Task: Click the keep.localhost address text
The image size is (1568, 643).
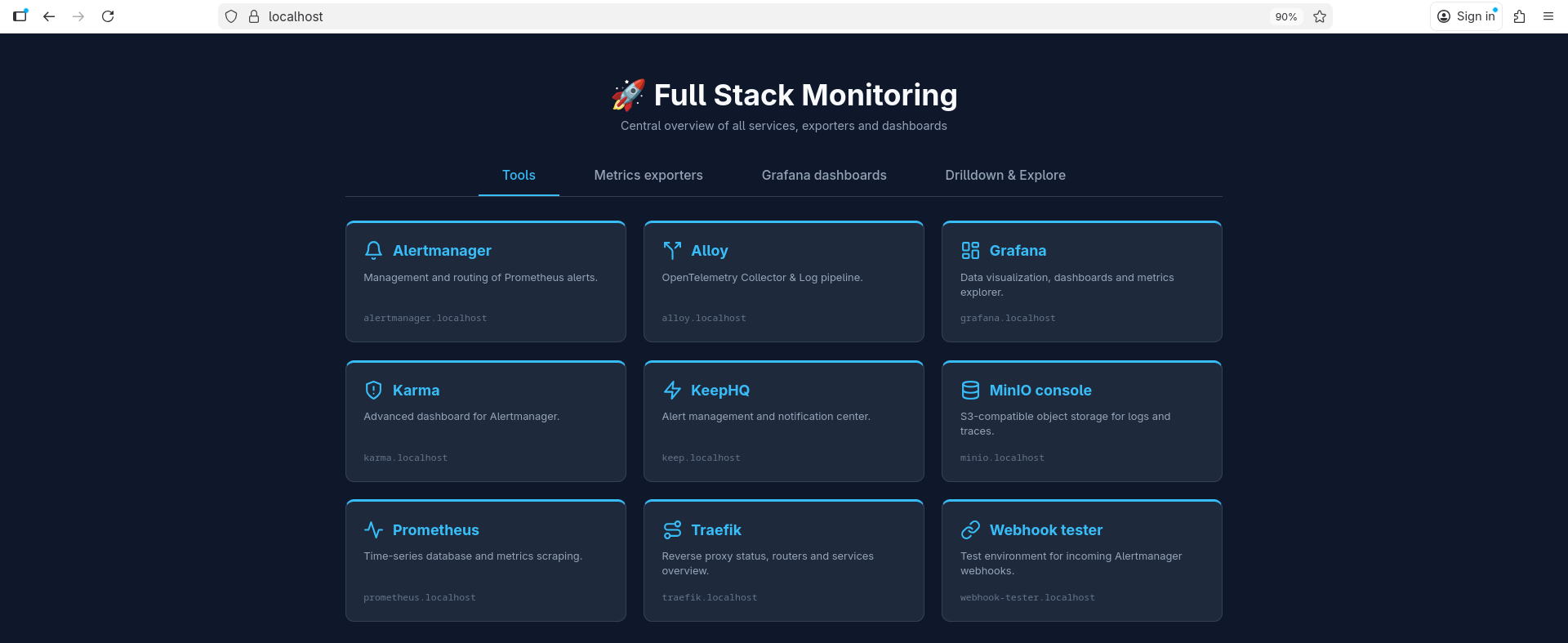Action: [x=701, y=458]
